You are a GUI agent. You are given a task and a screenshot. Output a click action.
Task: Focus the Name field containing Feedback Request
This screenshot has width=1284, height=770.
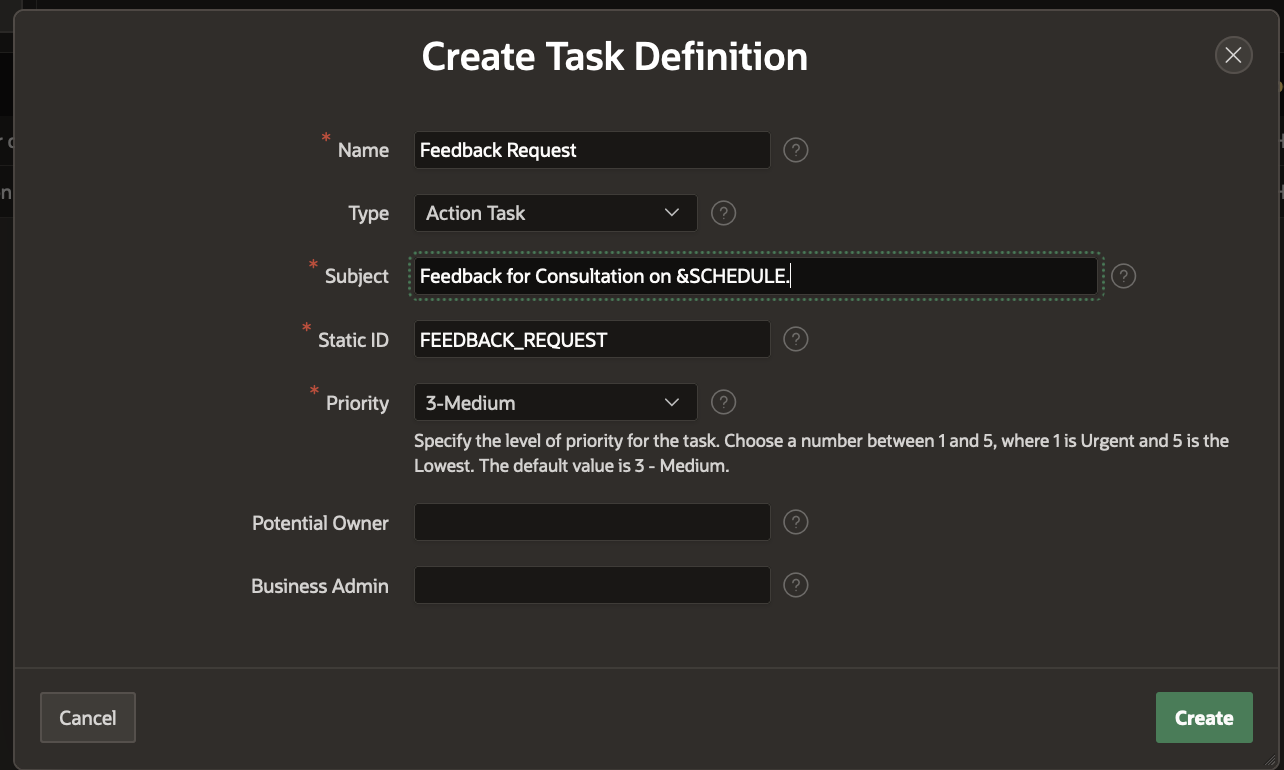(x=592, y=150)
